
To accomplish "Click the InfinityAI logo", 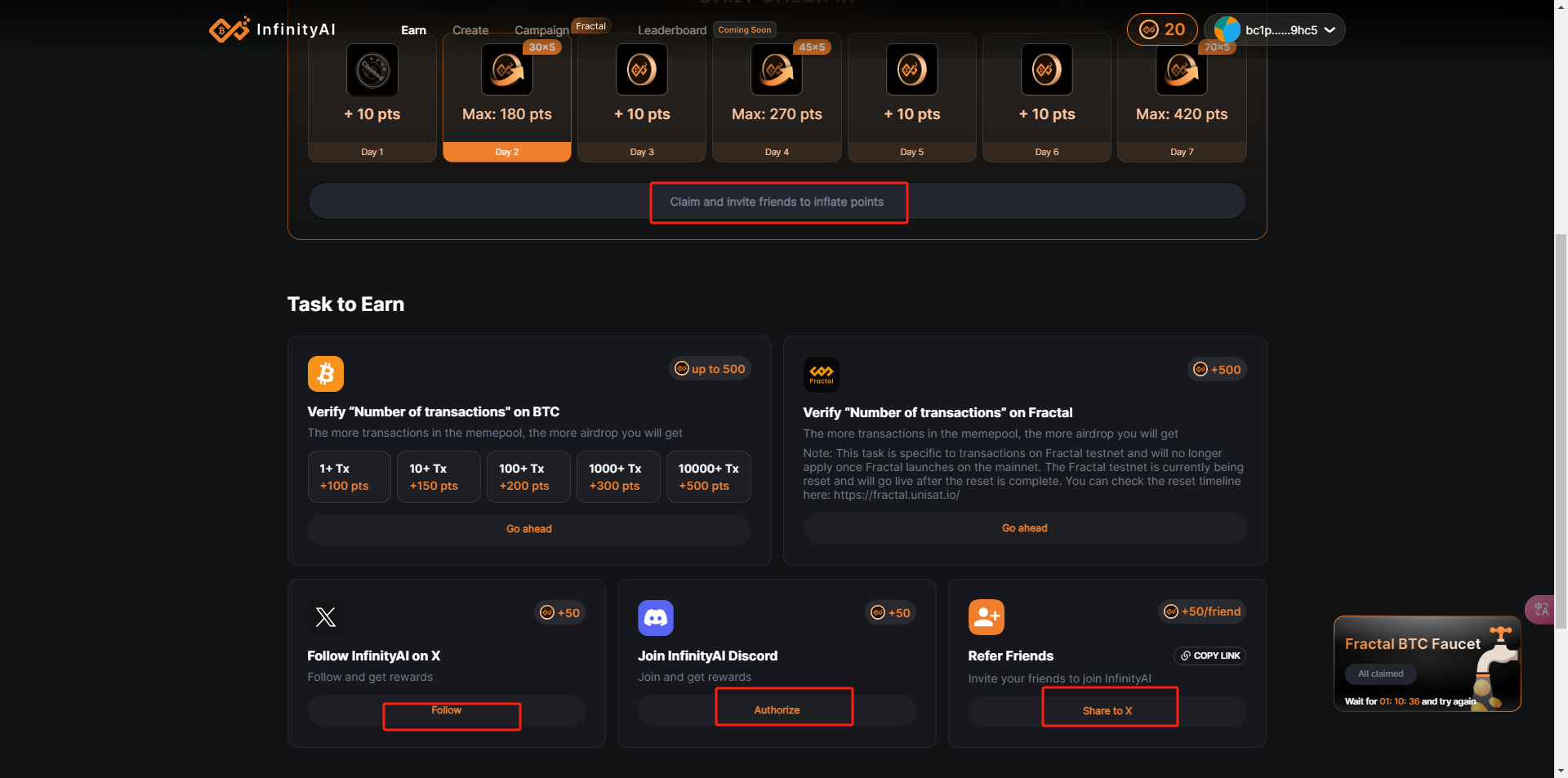I will coord(272,29).
